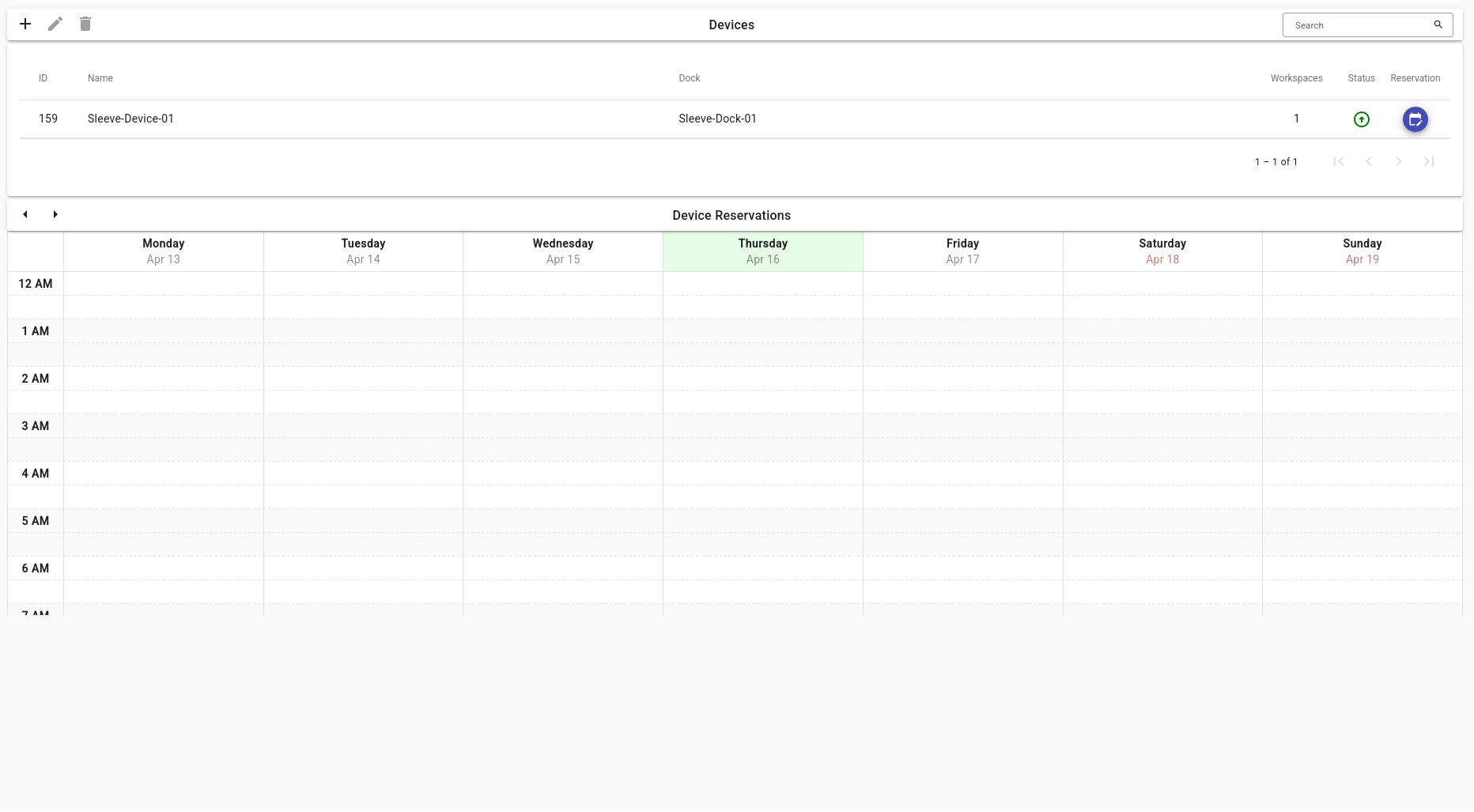The height and width of the screenshot is (812, 1474).
Task: Open reservation for Sleeve-Device-01
Action: [1415, 119]
